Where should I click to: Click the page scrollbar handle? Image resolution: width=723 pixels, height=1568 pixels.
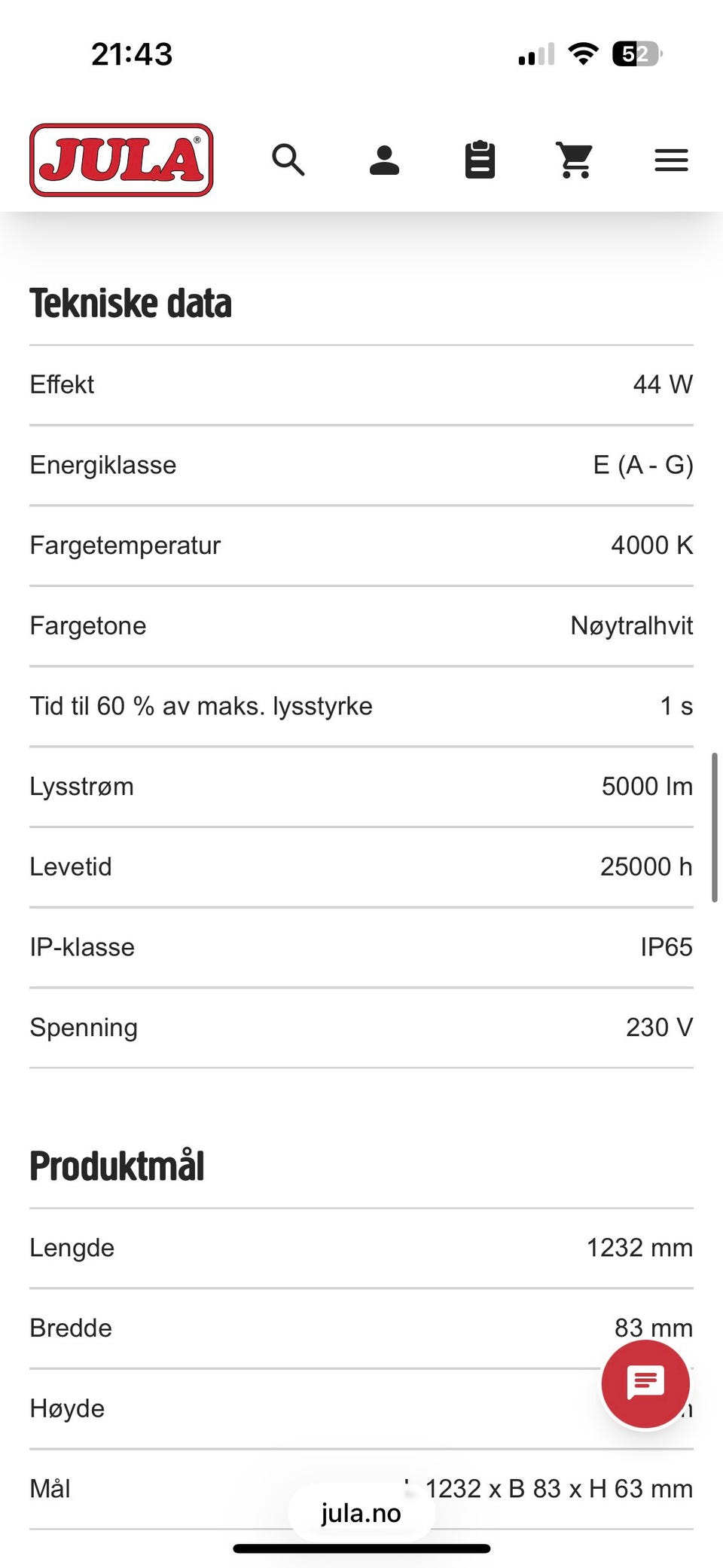tap(714, 827)
